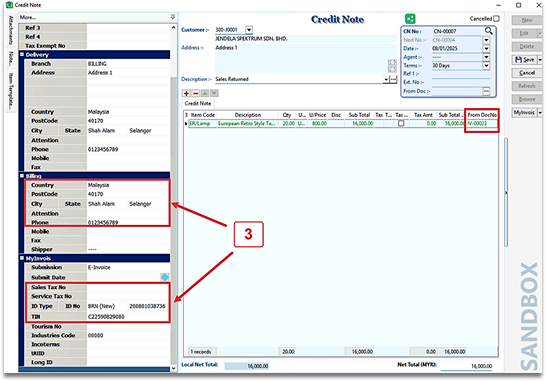The image size is (546, 381).
Task: Click the Delete button
Action: coord(527,46)
